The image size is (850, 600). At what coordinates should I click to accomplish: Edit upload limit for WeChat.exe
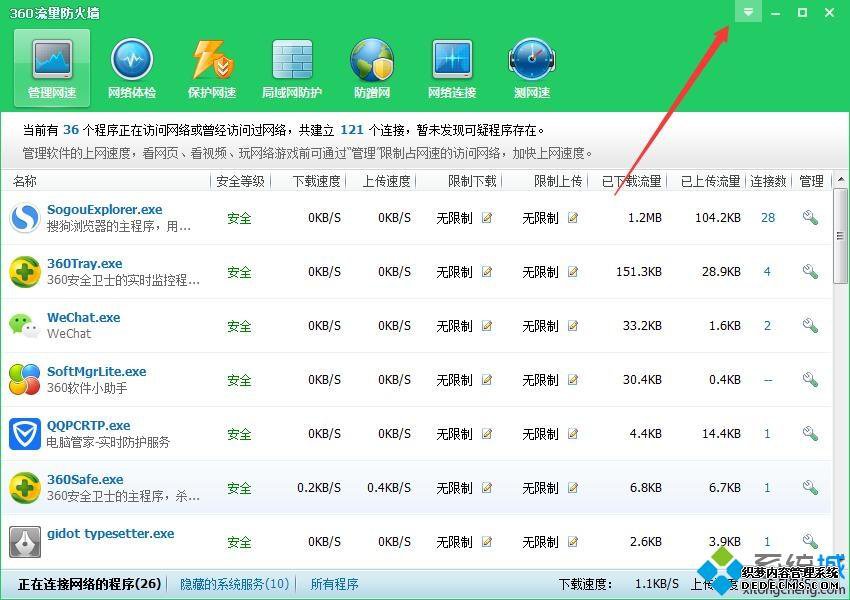pos(572,326)
